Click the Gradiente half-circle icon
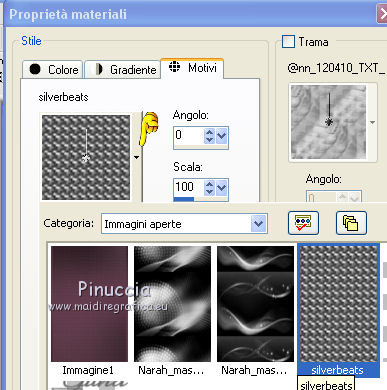The height and width of the screenshot is (390, 387). pos(99,69)
